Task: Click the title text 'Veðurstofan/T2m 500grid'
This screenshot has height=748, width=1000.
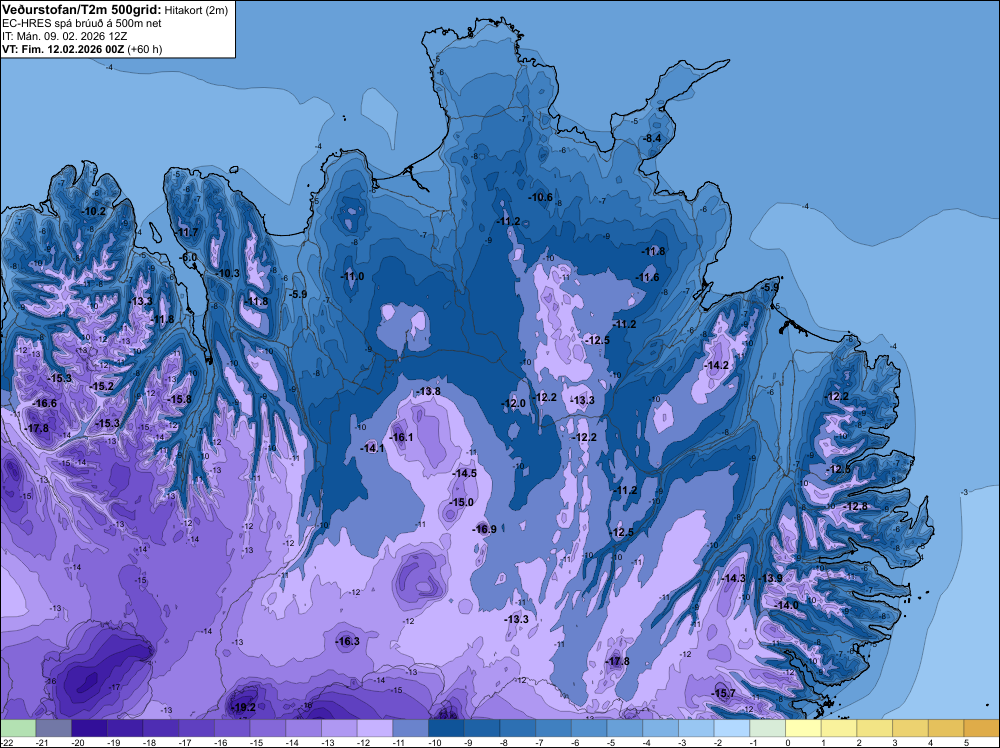Action: (x=82, y=10)
